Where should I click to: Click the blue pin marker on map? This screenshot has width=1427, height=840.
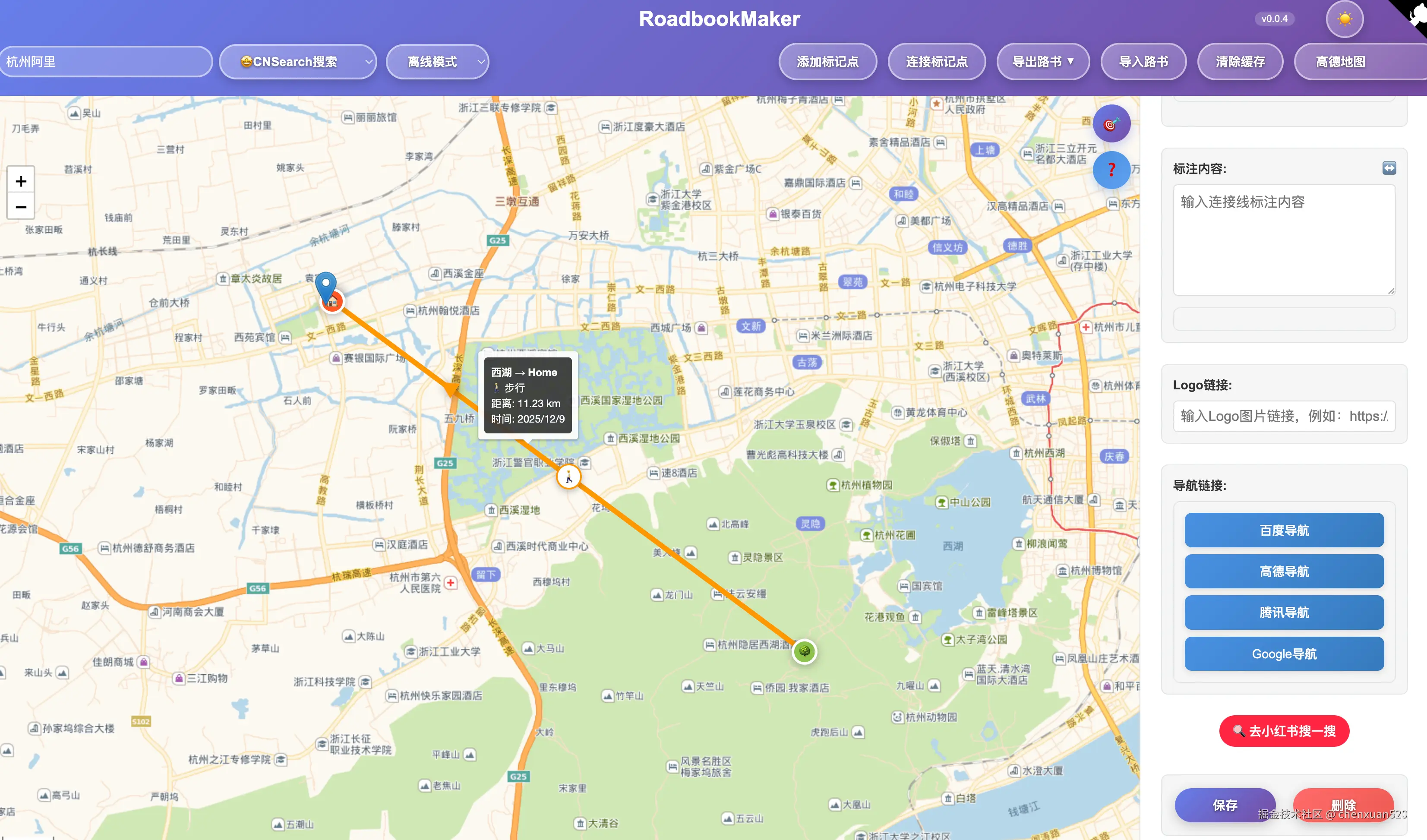(325, 285)
